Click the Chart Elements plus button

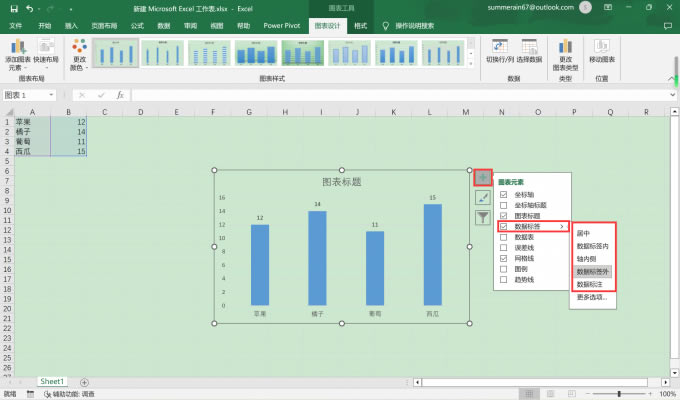click(483, 178)
